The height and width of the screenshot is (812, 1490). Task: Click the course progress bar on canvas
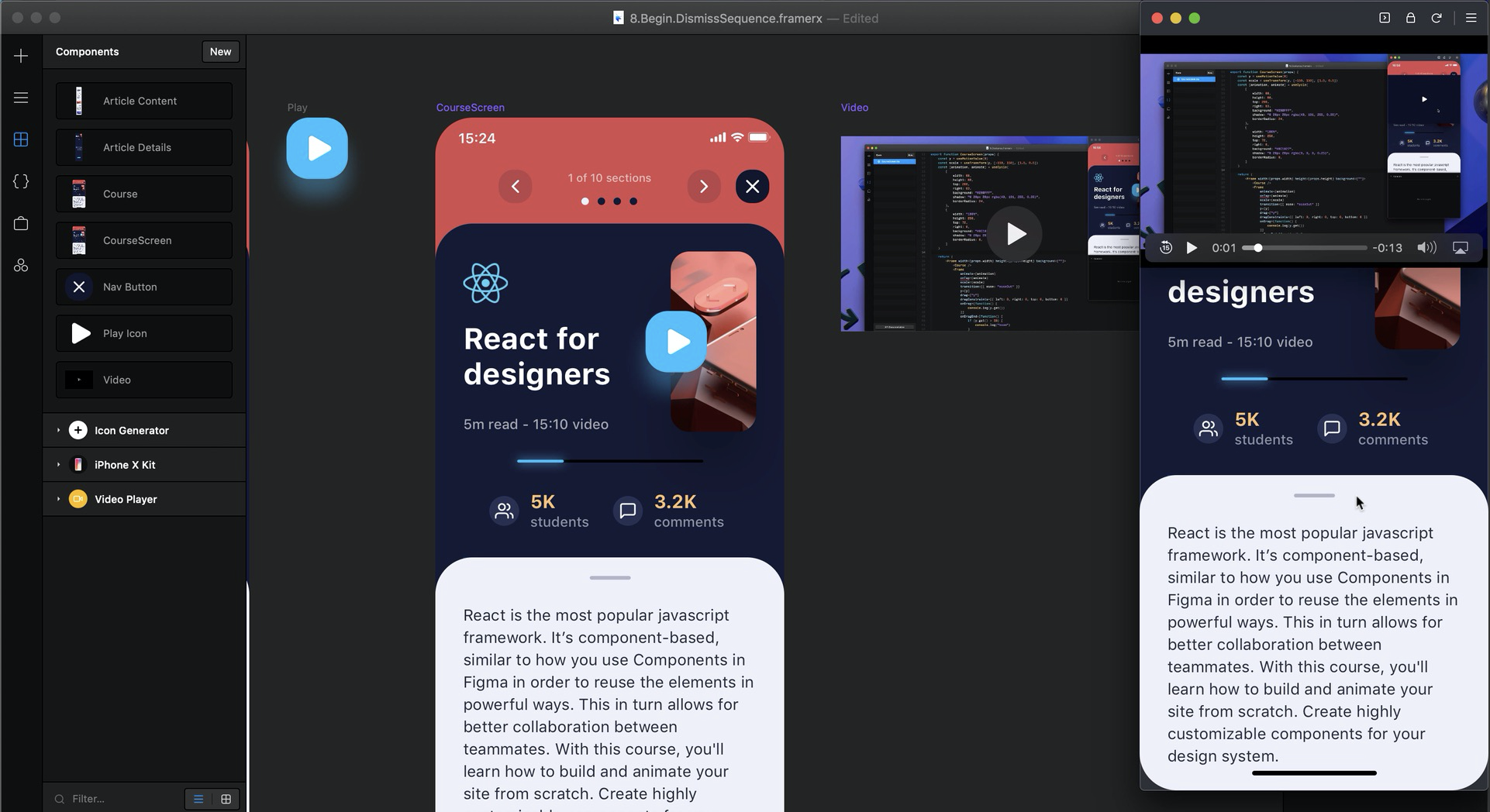tap(610, 461)
